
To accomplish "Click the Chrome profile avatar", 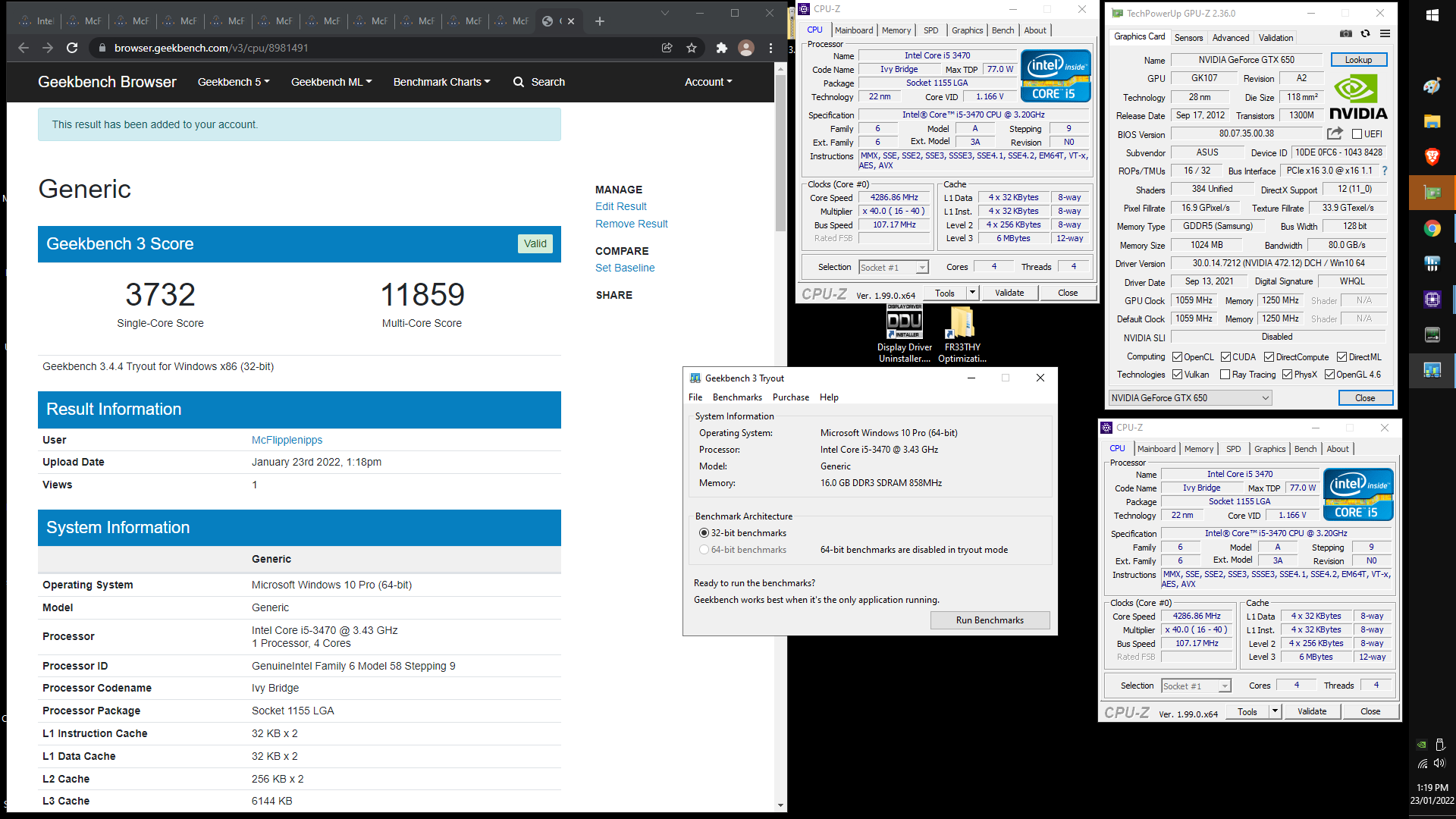I will (746, 48).
